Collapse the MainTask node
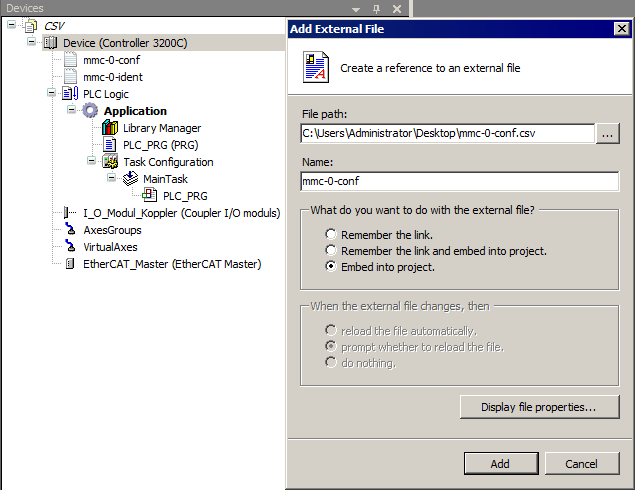This screenshot has width=635, height=490. pyautogui.click(x=111, y=177)
